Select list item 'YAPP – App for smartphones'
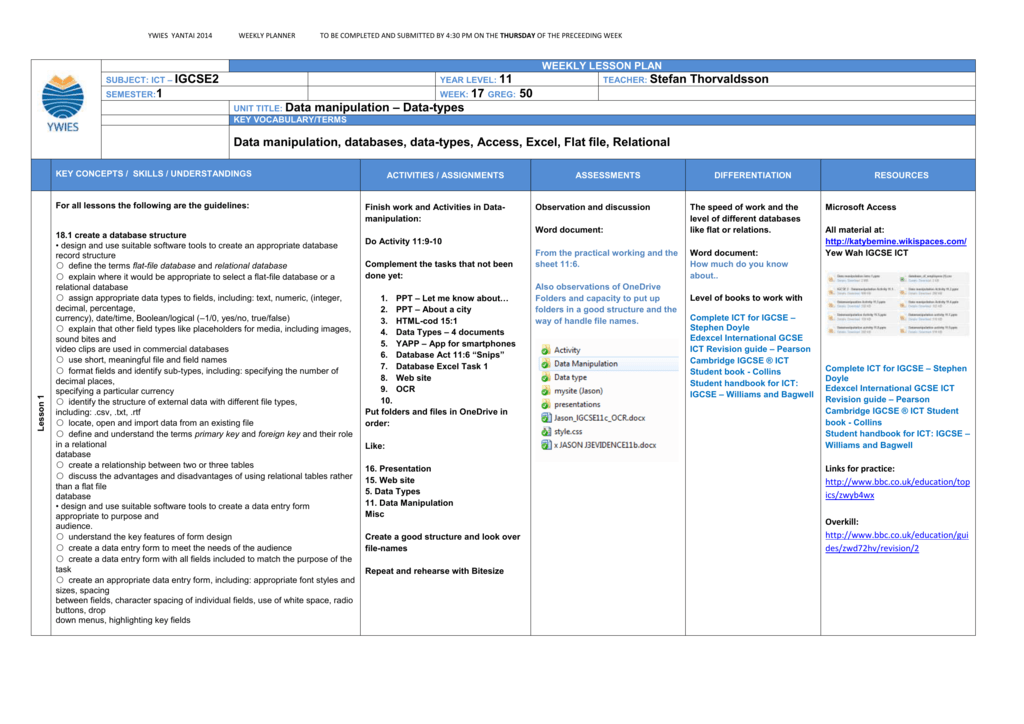Image resolution: width=1024 pixels, height=724 pixels. (455, 344)
